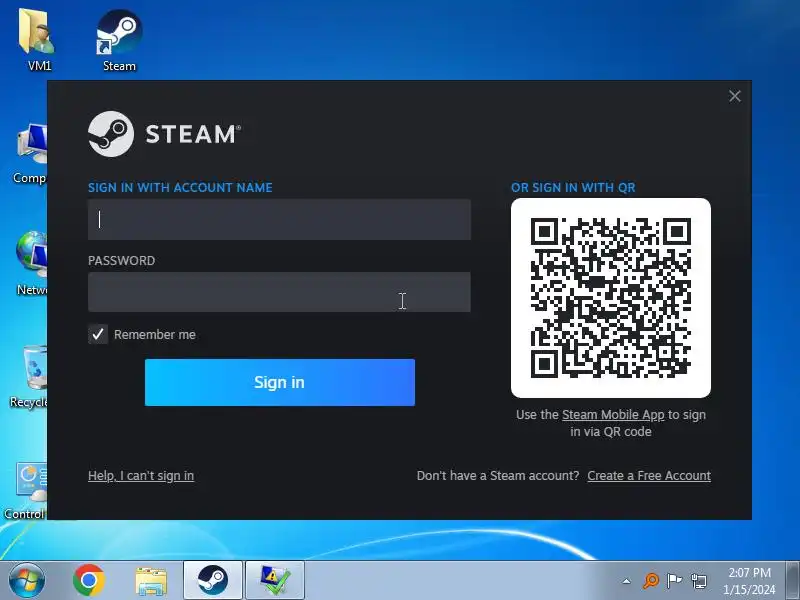The width and height of the screenshot is (800, 600).
Task: Open the VM1 user folder icon
Action: [x=39, y=41]
